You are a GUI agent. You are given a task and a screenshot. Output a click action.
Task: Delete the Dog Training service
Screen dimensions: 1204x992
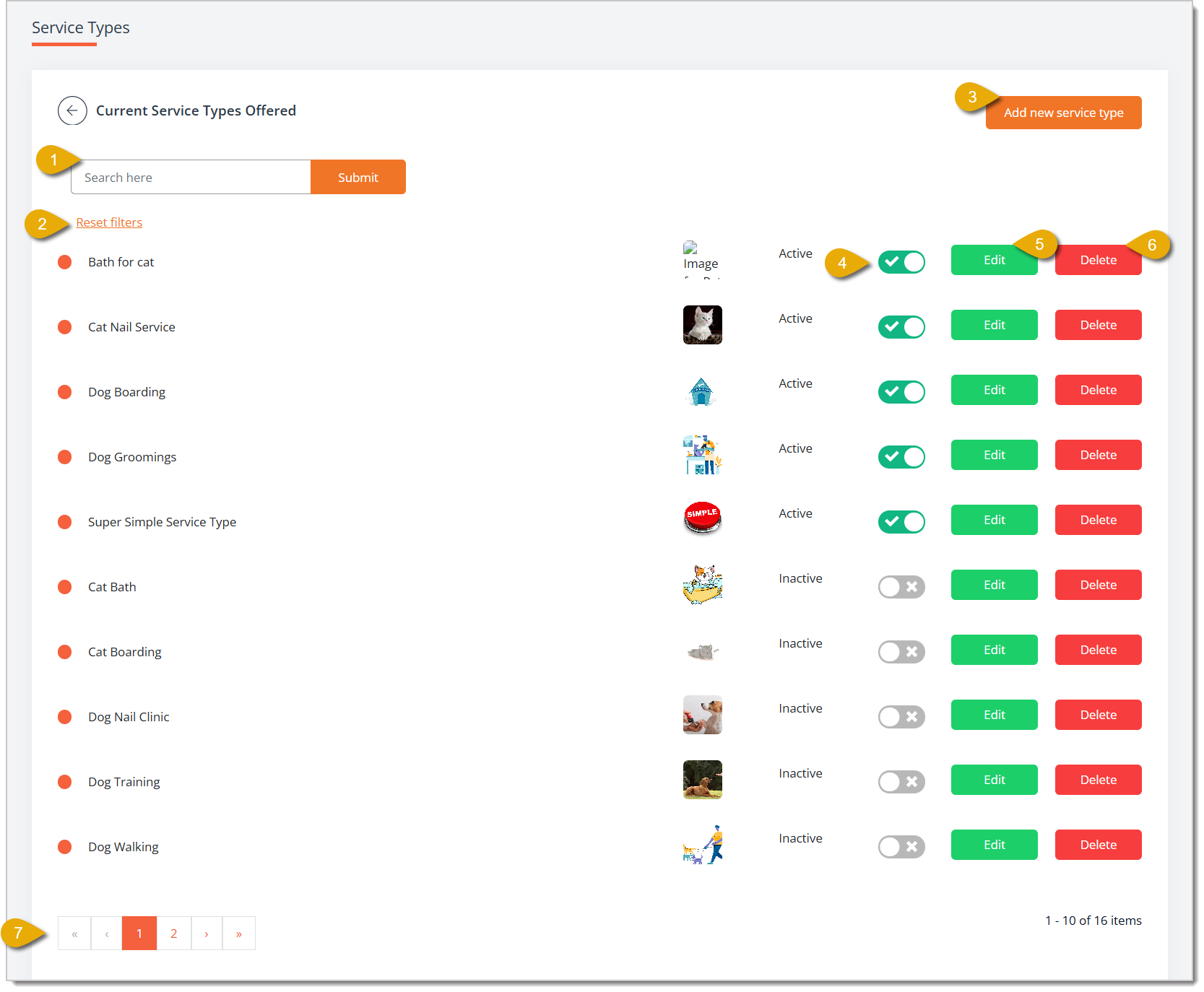(x=1098, y=780)
